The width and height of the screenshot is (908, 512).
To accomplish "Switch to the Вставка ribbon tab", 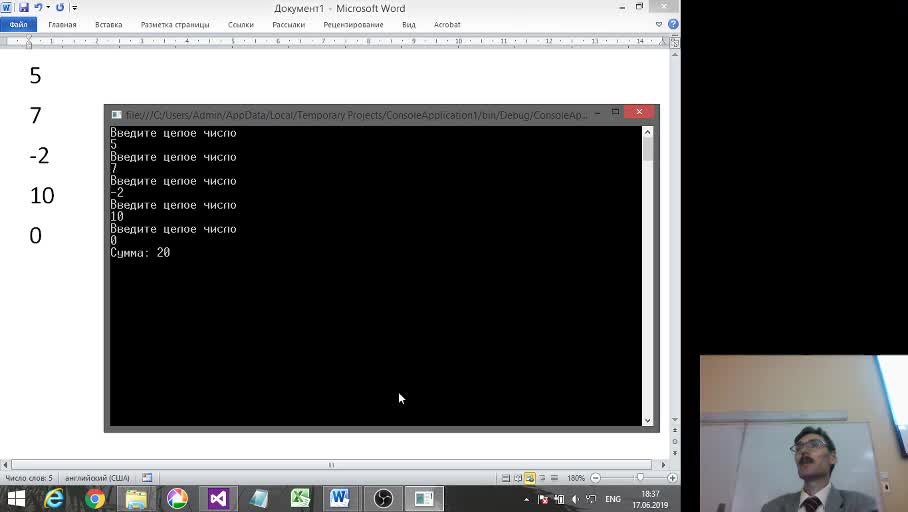I will pyautogui.click(x=109, y=24).
